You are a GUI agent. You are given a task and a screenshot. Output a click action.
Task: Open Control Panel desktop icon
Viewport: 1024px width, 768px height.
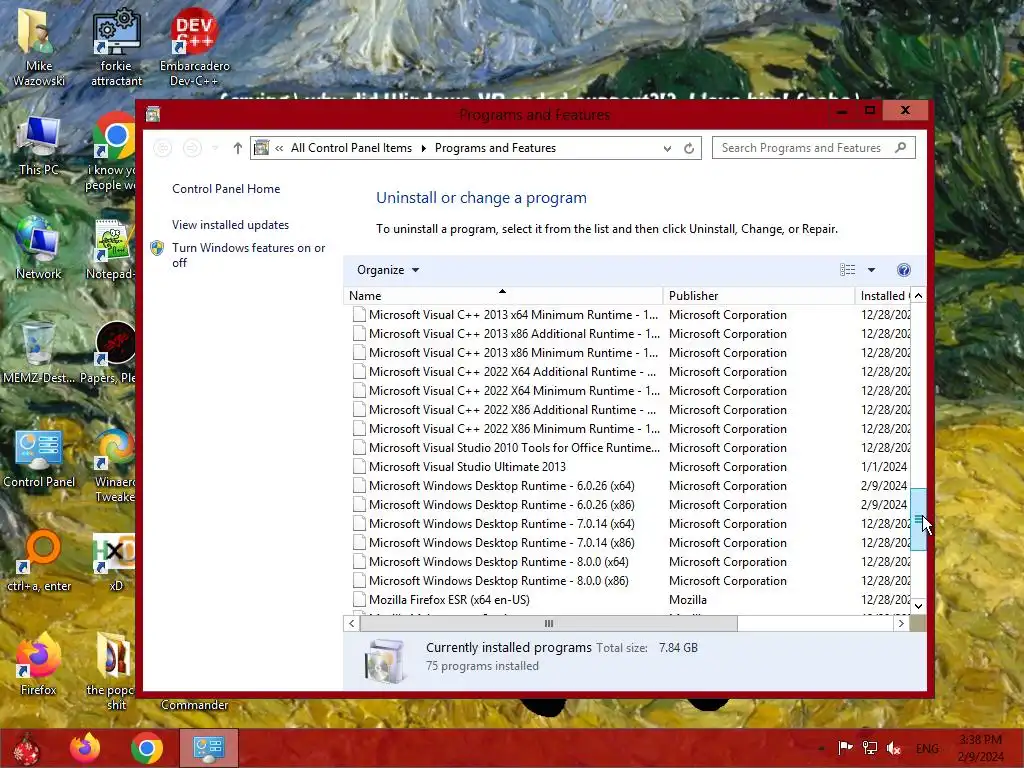pyautogui.click(x=39, y=458)
